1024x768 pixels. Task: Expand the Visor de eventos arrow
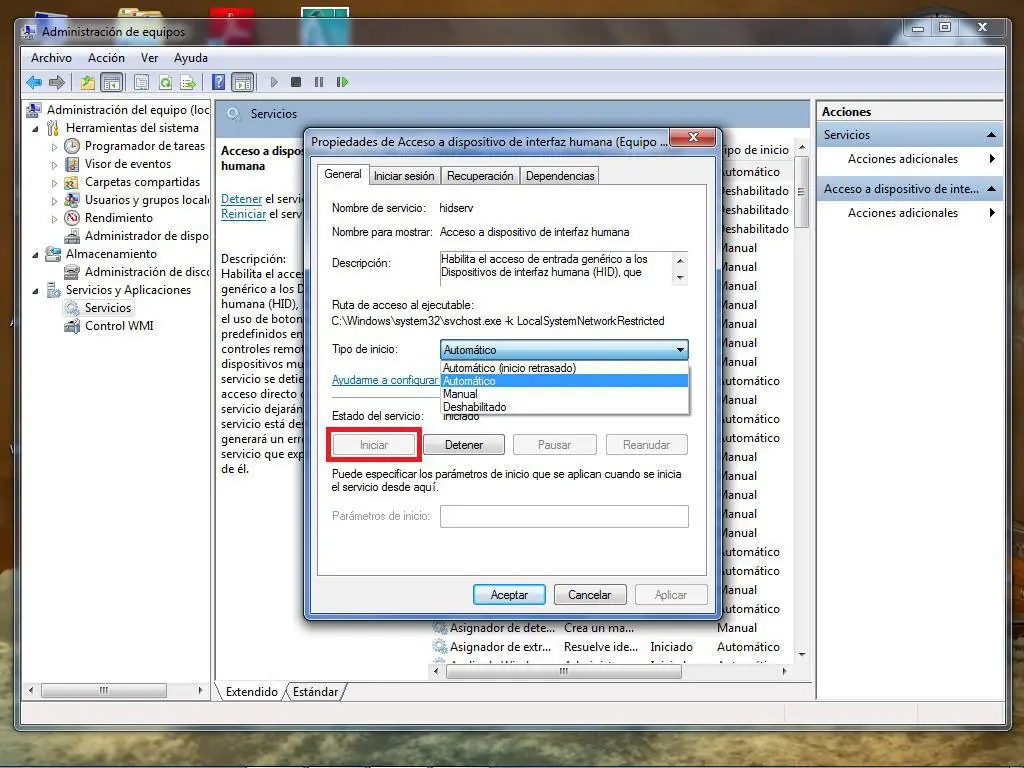54,165
